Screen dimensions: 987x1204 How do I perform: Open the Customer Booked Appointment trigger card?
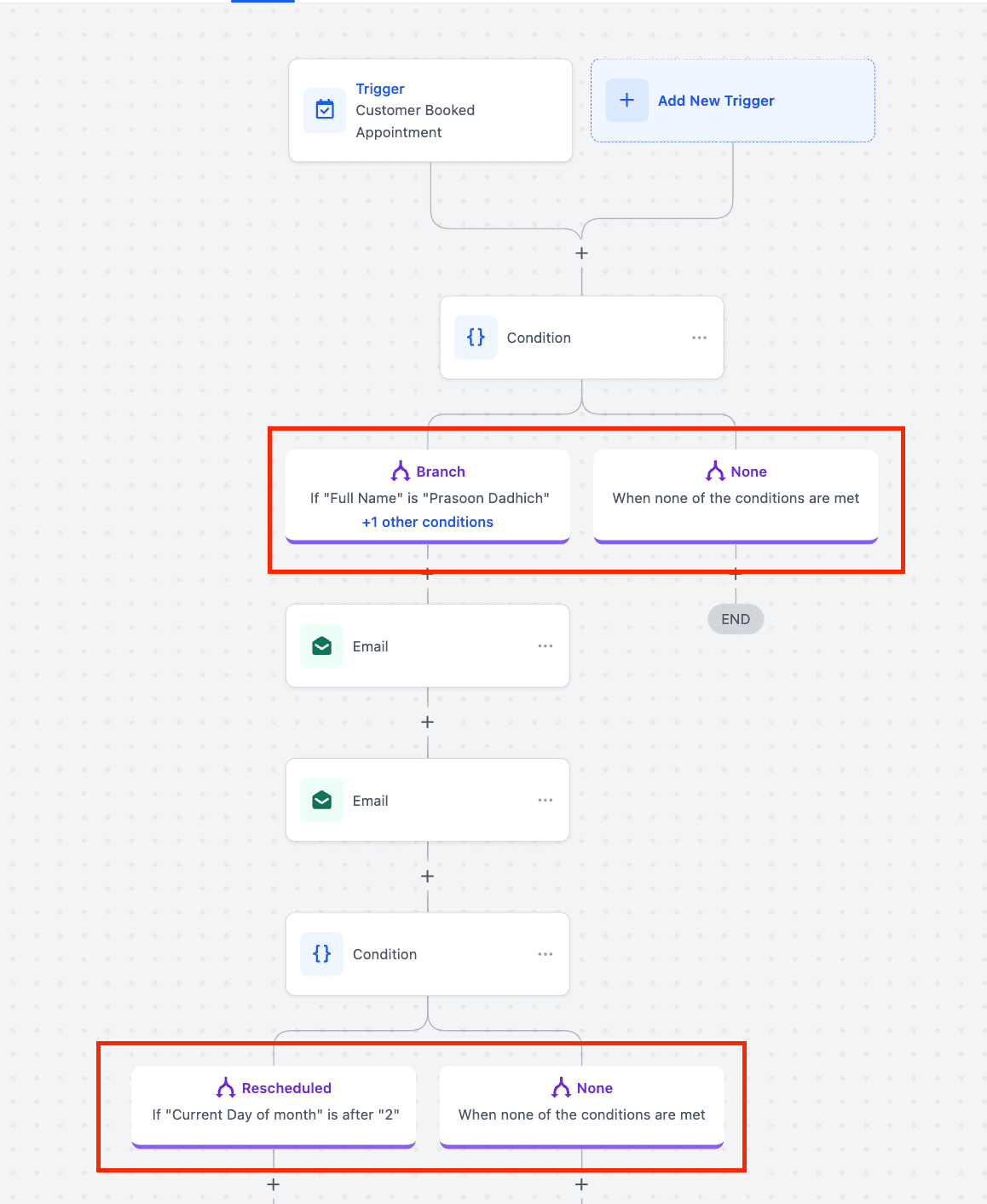430,110
